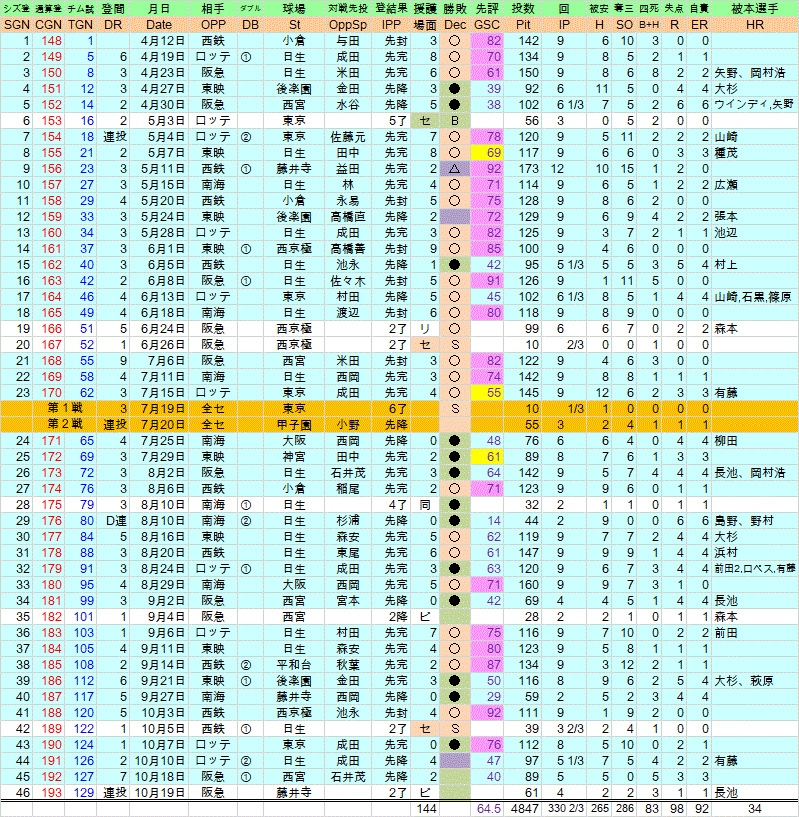799x817 pixels.
Task: Click the Pit column header
Action: click(x=523, y=24)
